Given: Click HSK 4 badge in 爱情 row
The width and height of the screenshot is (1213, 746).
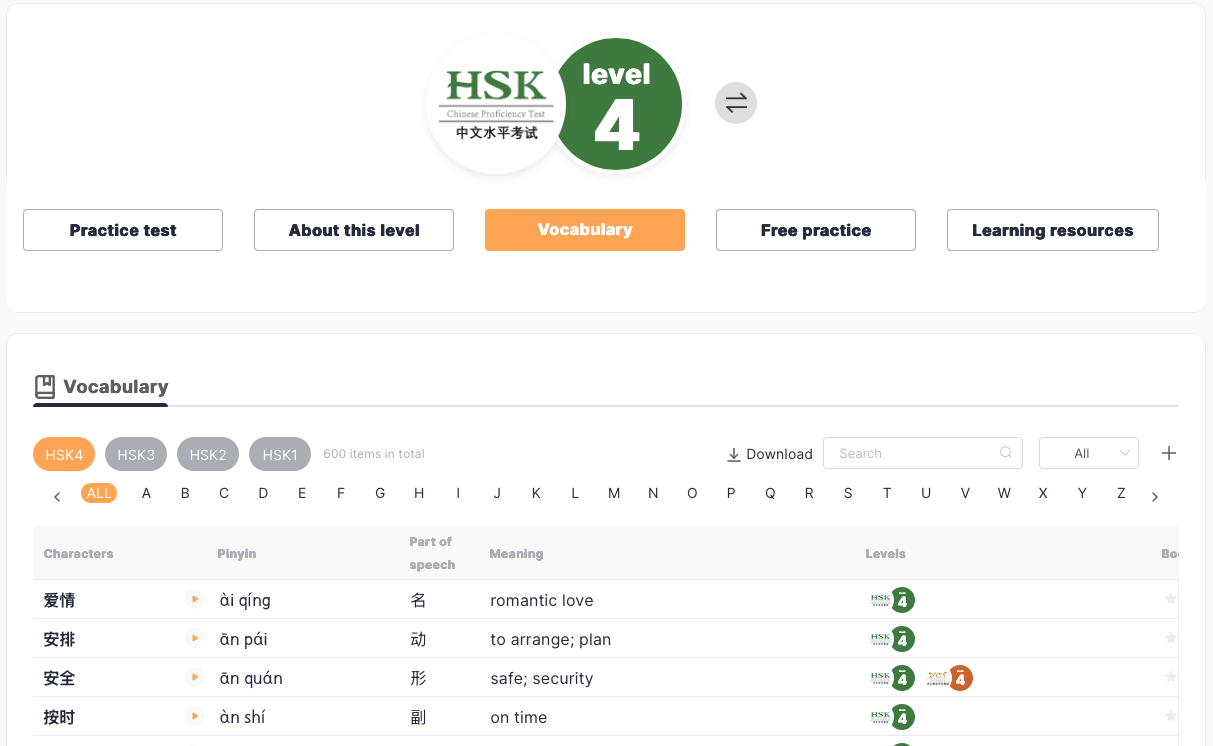Looking at the screenshot, I should tap(892, 600).
